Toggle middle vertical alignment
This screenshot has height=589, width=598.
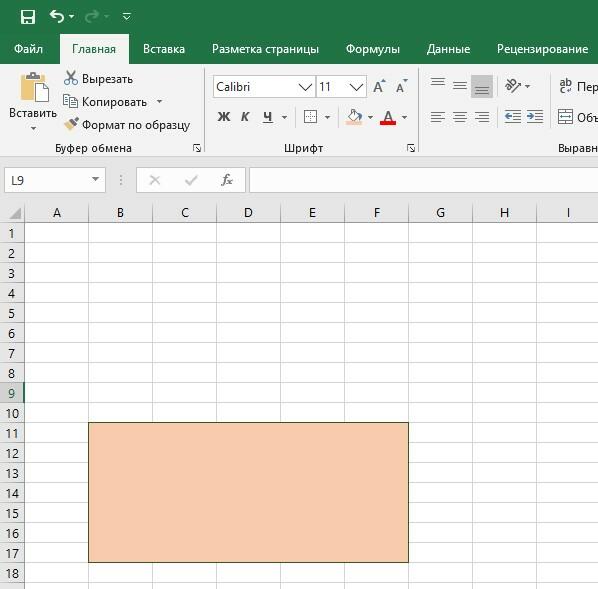[x=460, y=86]
